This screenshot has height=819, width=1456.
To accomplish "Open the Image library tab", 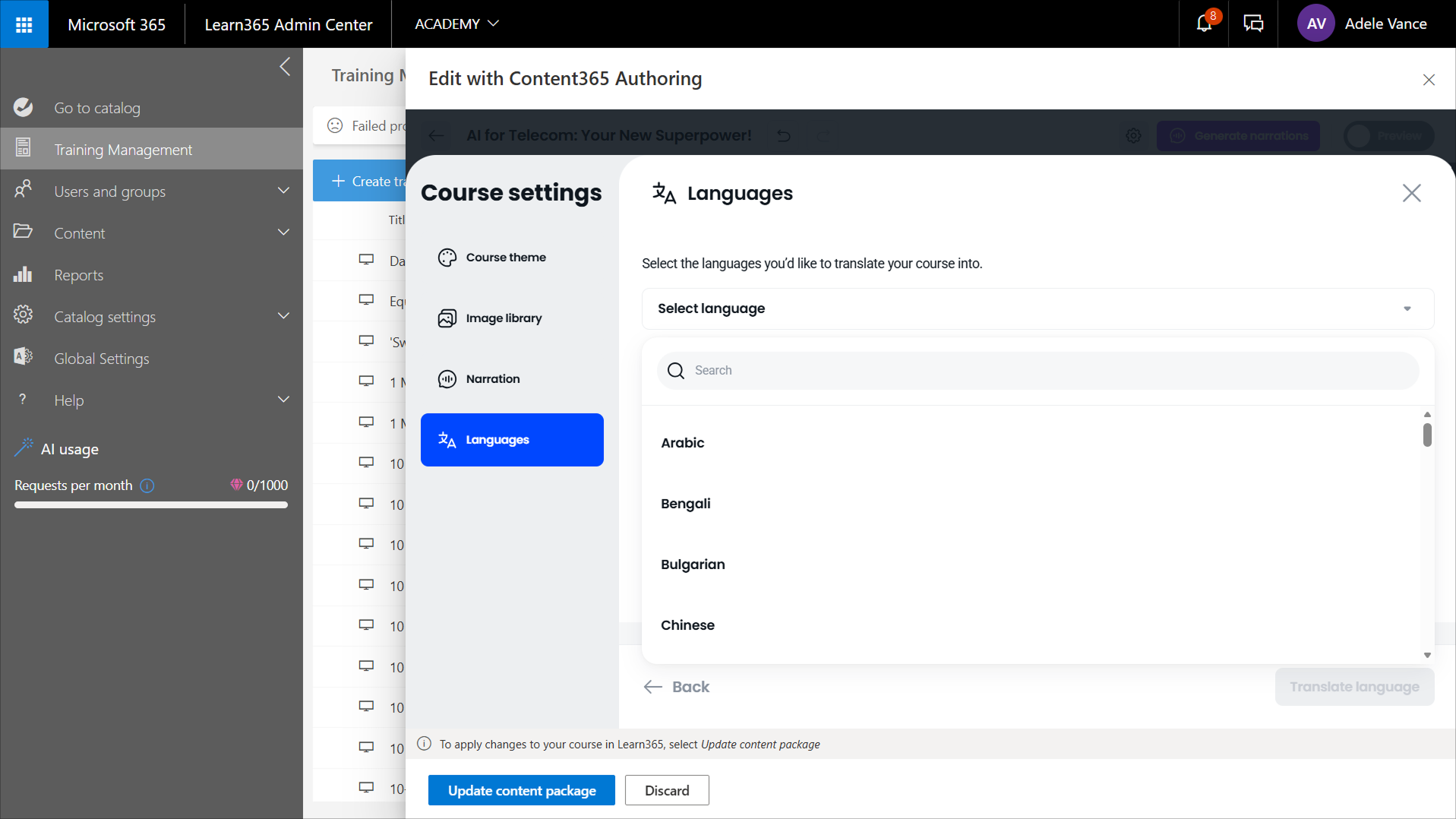I will (x=503, y=318).
